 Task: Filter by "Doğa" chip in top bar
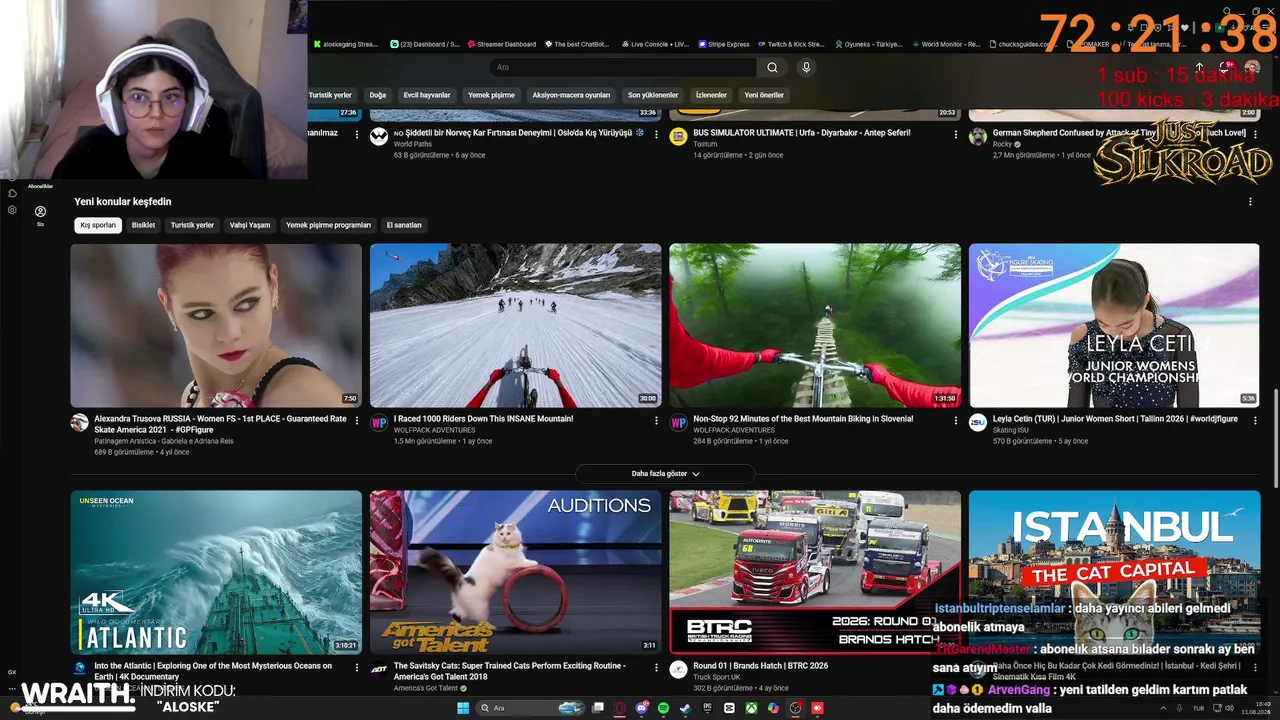point(378,95)
